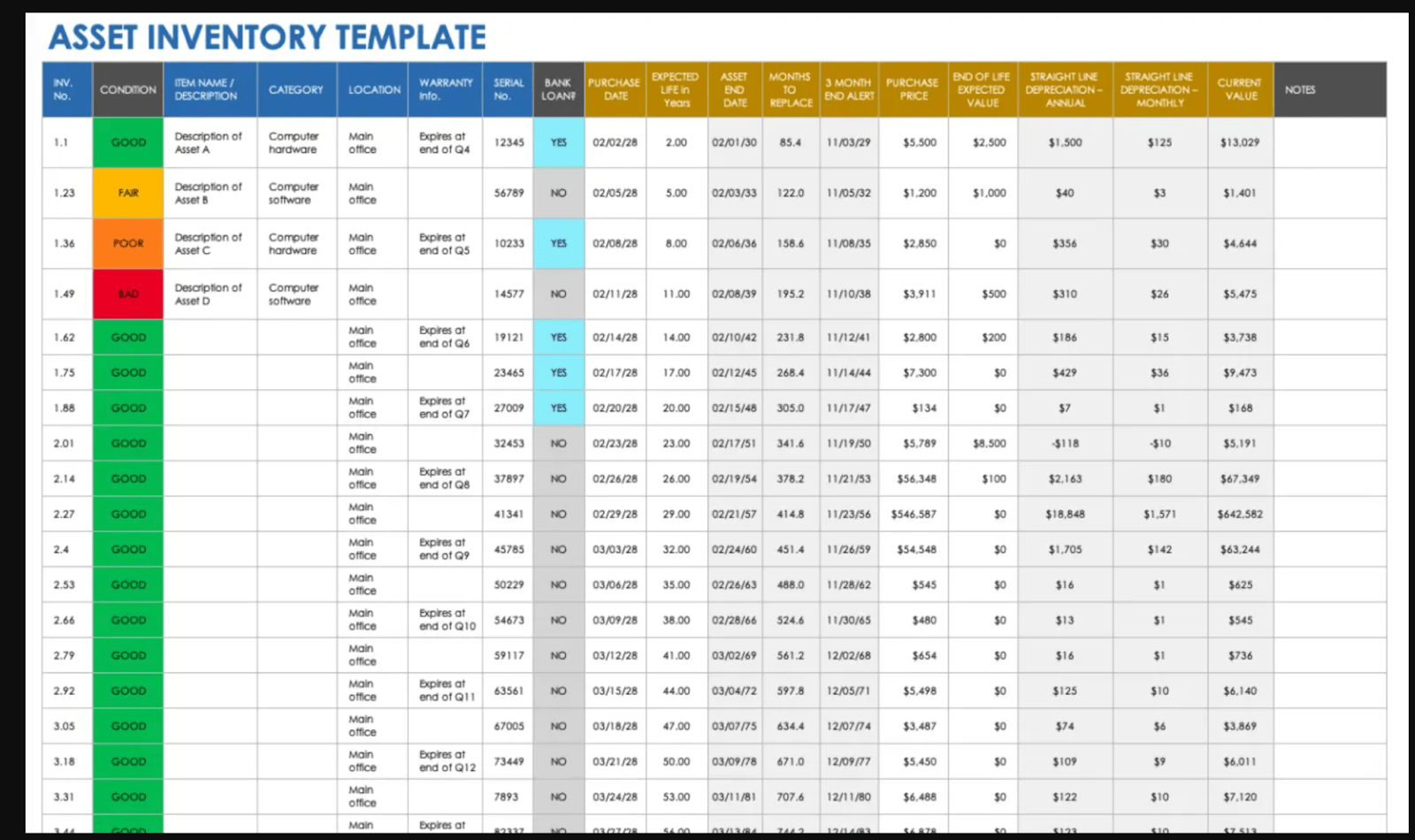This screenshot has height=840, width=1415.
Task: Select the INV. No. column header
Action: (67, 89)
